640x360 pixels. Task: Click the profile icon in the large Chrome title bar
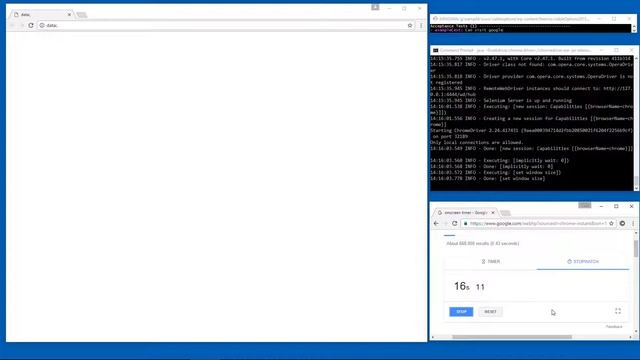[x=375, y=7]
